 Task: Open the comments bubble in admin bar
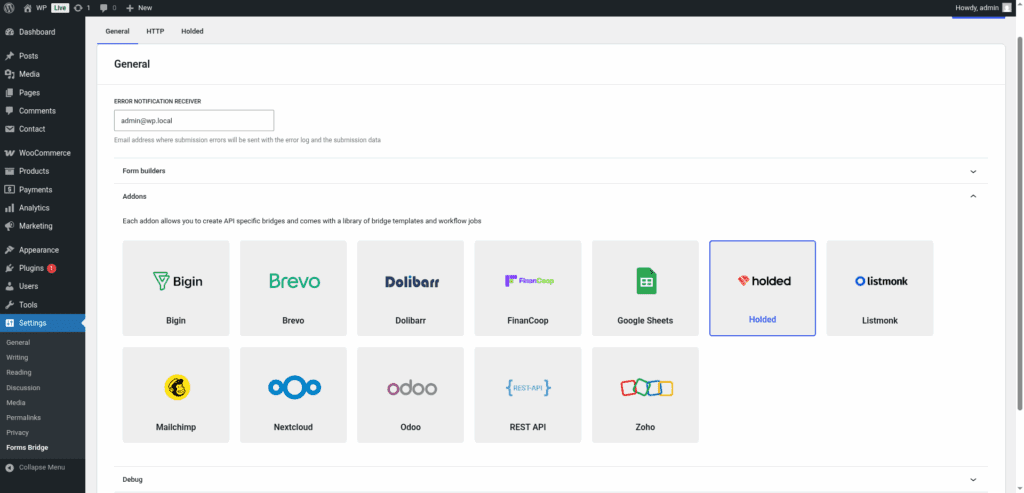[x=104, y=8]
